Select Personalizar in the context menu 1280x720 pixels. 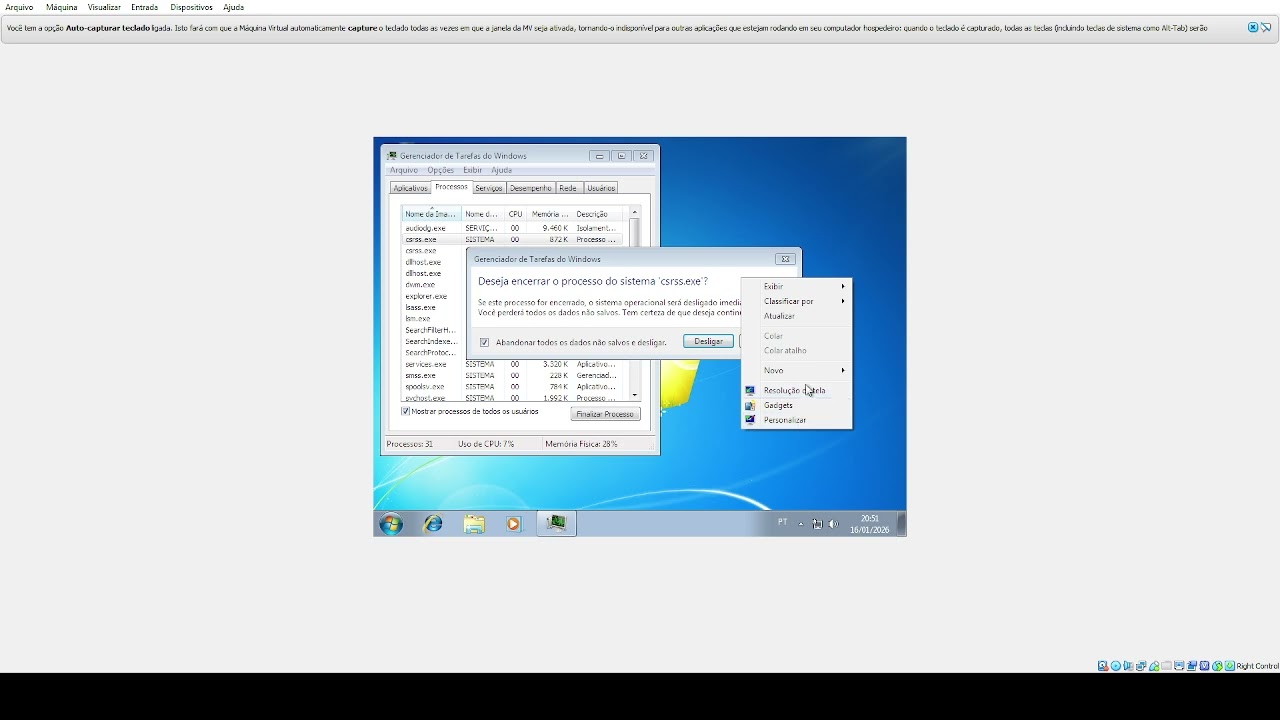tap(796, 420)
